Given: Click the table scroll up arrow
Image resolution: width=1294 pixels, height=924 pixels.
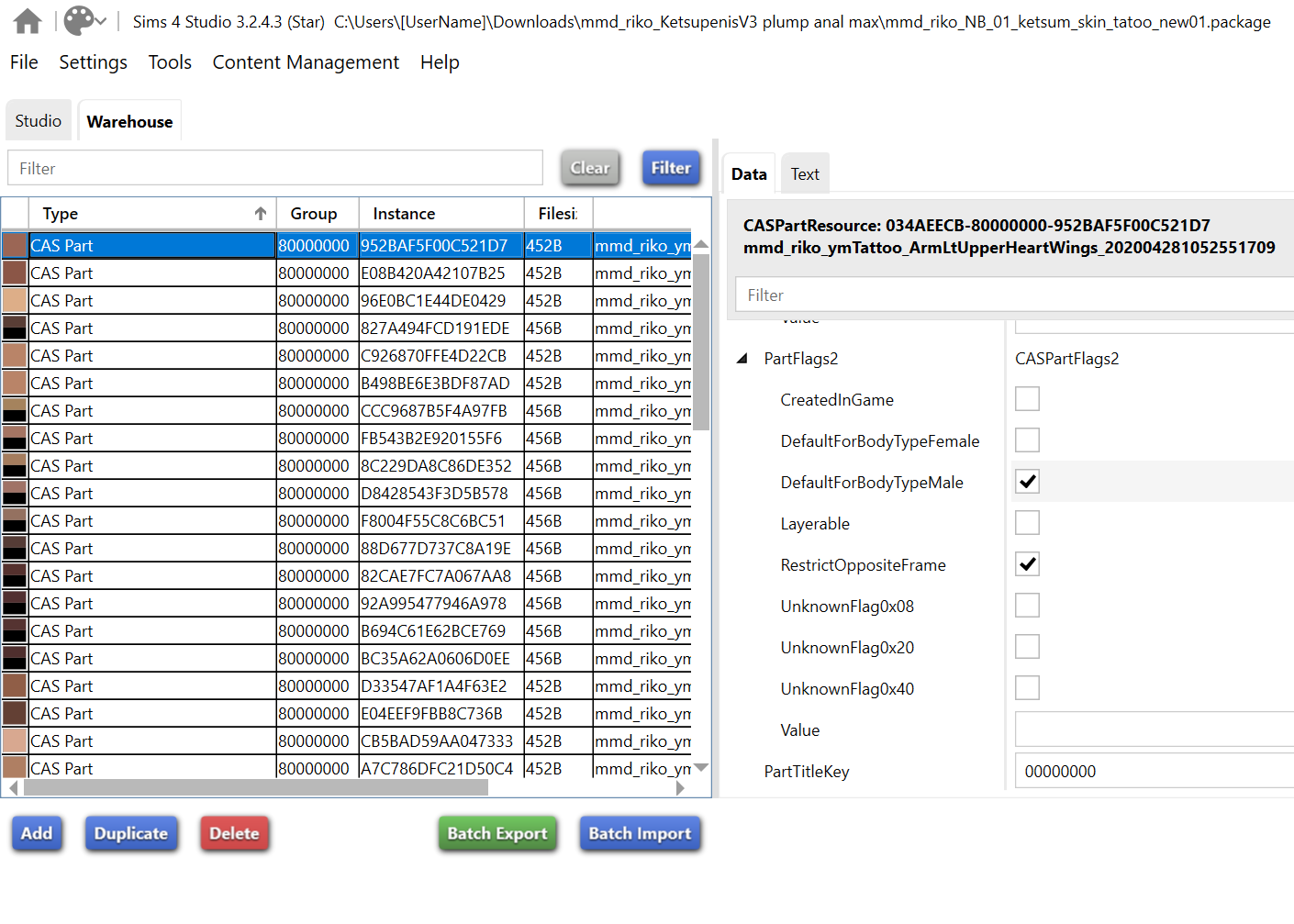Looking at the screenshot, I should [701, 245].
